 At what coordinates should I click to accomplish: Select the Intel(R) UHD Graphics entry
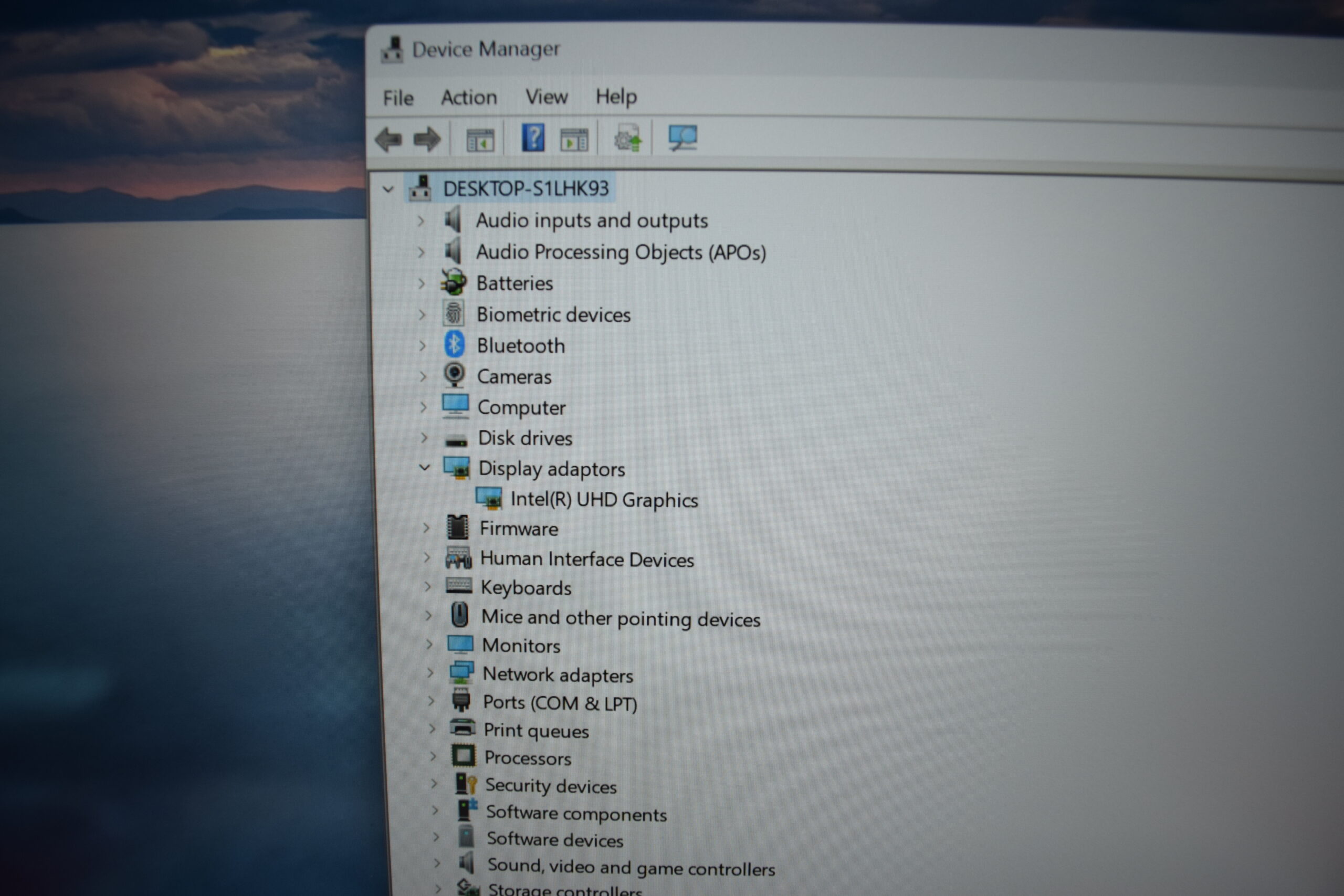[604, 500]
